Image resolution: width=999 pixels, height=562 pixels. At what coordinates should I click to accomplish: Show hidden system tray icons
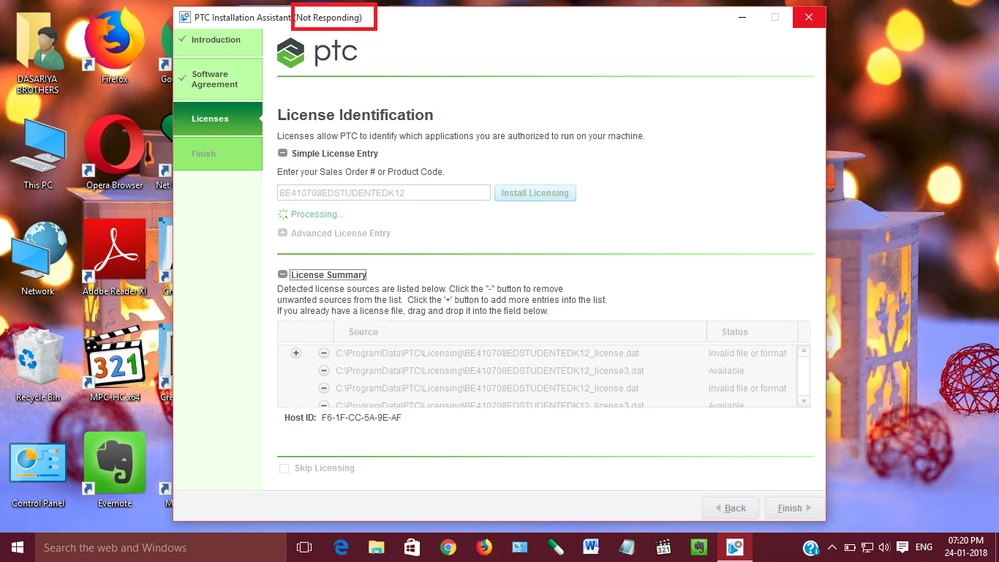point(832,547)
